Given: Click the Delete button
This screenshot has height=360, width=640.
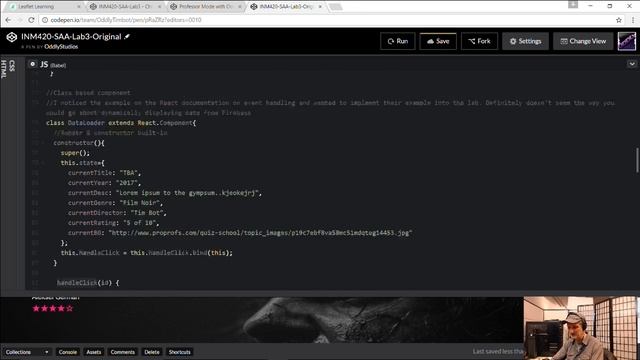Looking at the screenshot, I should pos(152,352).
